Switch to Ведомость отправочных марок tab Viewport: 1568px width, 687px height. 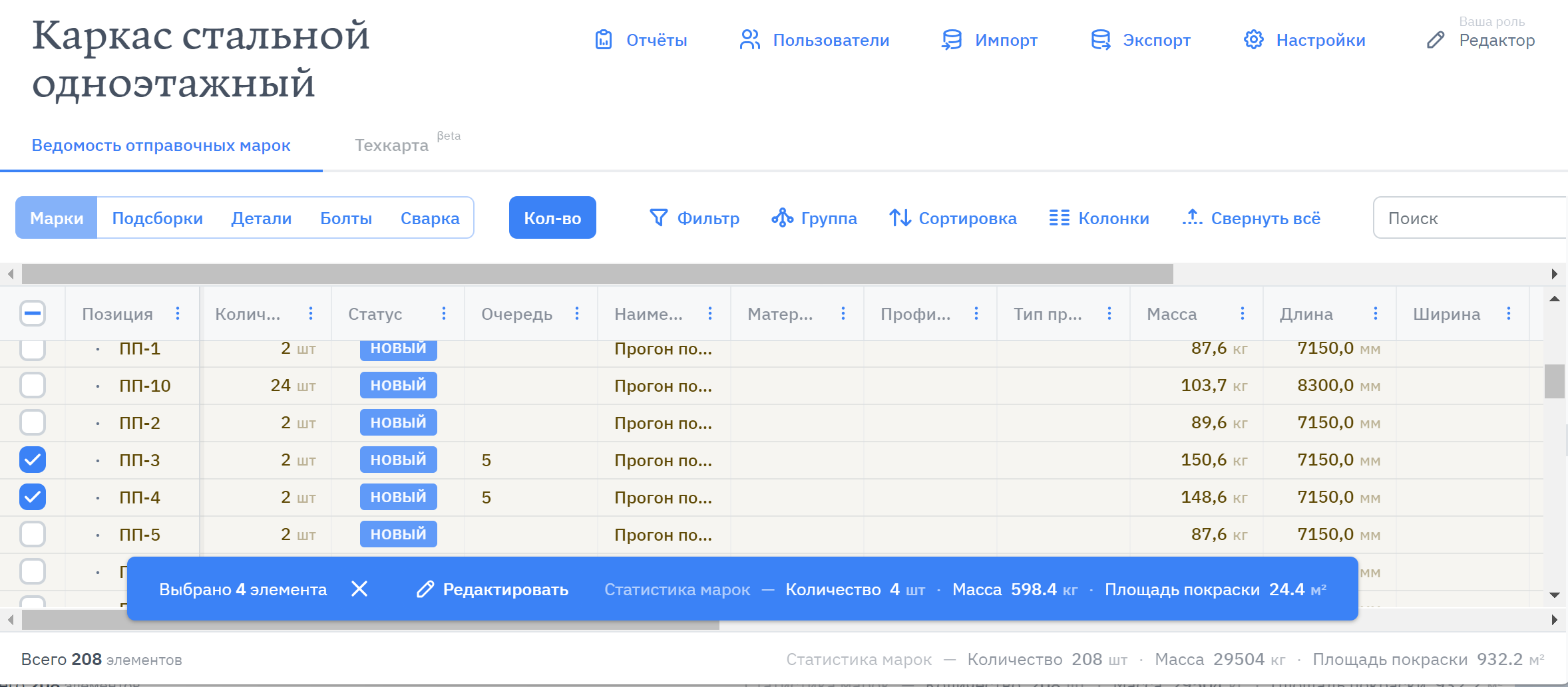pyautogui.click(x=161, y=145)
